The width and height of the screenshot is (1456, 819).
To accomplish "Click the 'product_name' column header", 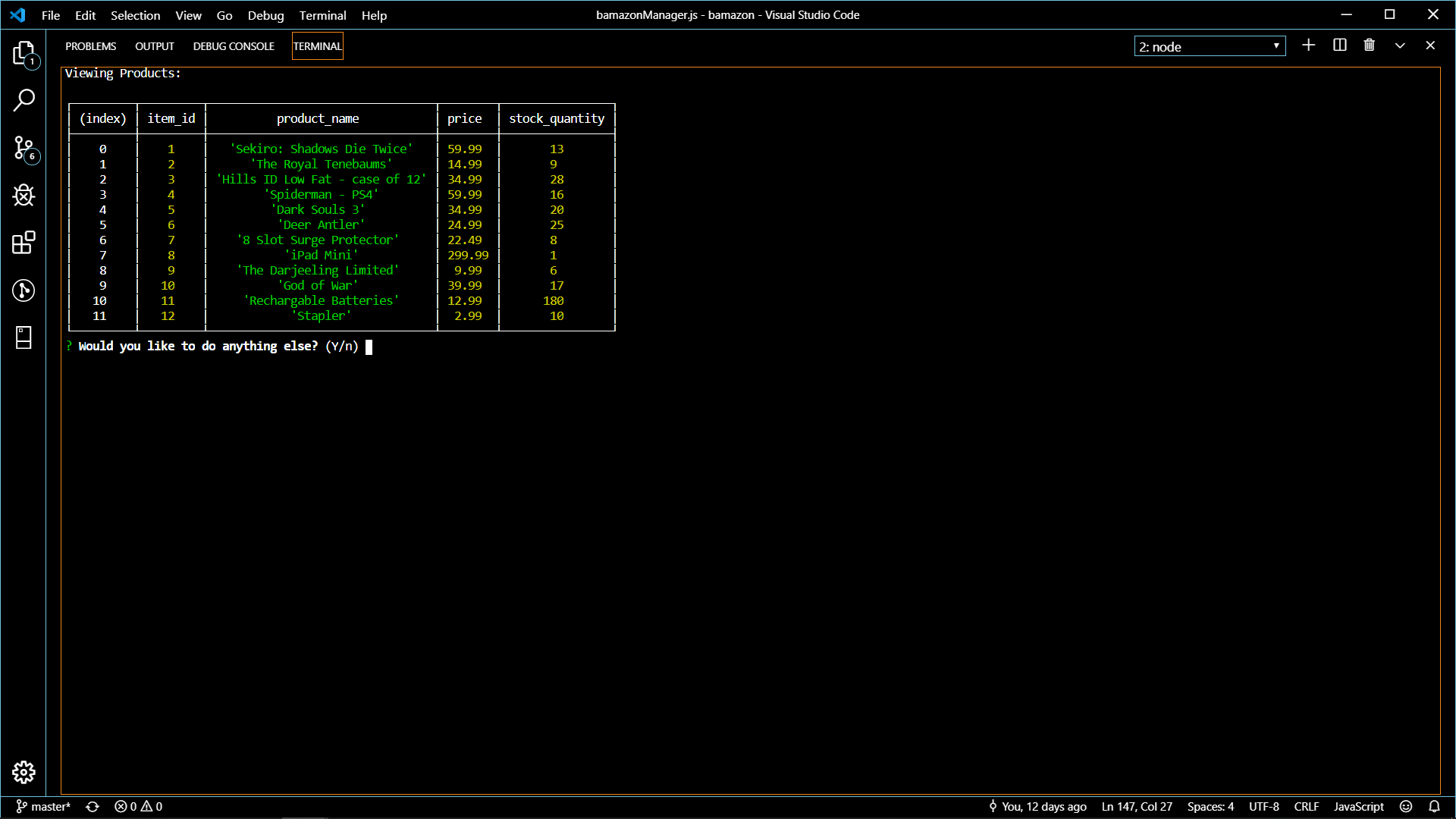I will point(318,119).
